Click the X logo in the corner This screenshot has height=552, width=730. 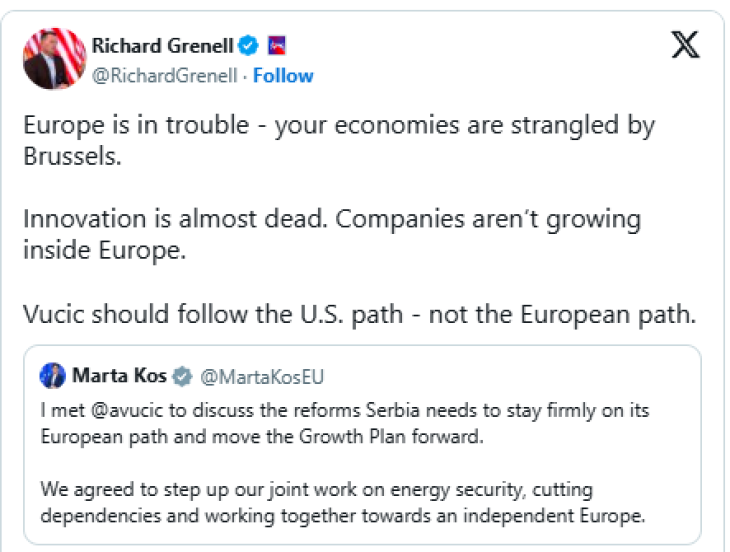685,46
